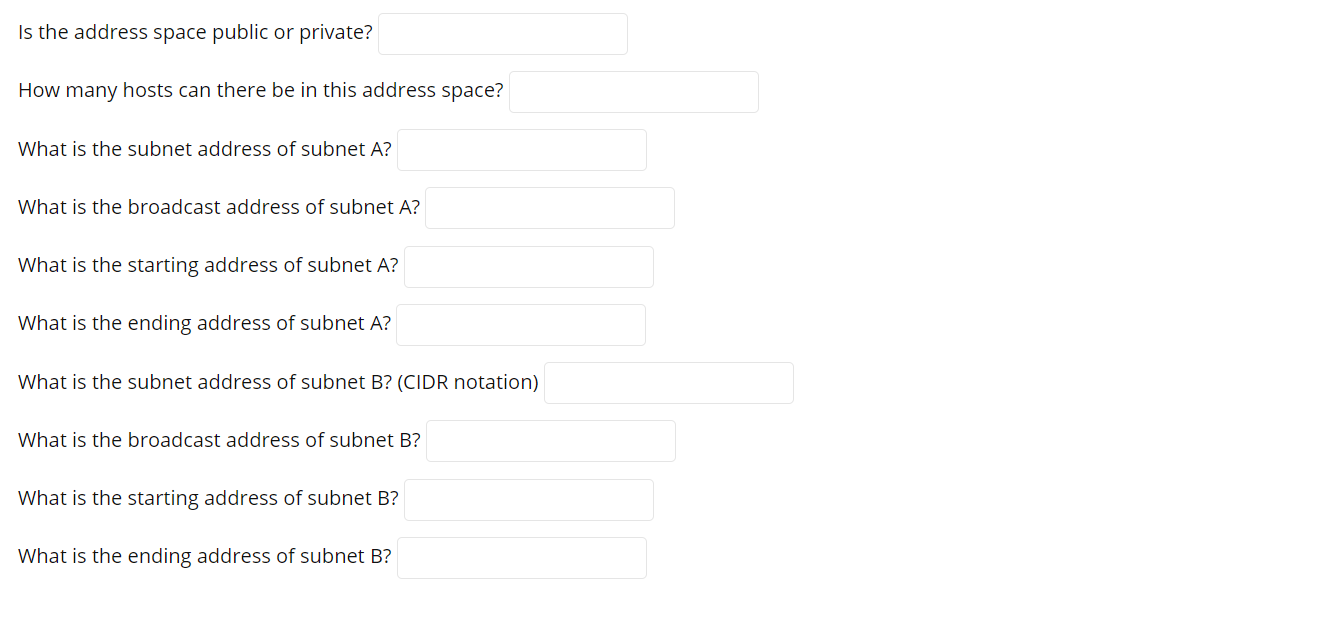The width and height of the screenshot is (1341, 622).
Task: Focus the field beside the hosts question
Action: coord(634,91)
